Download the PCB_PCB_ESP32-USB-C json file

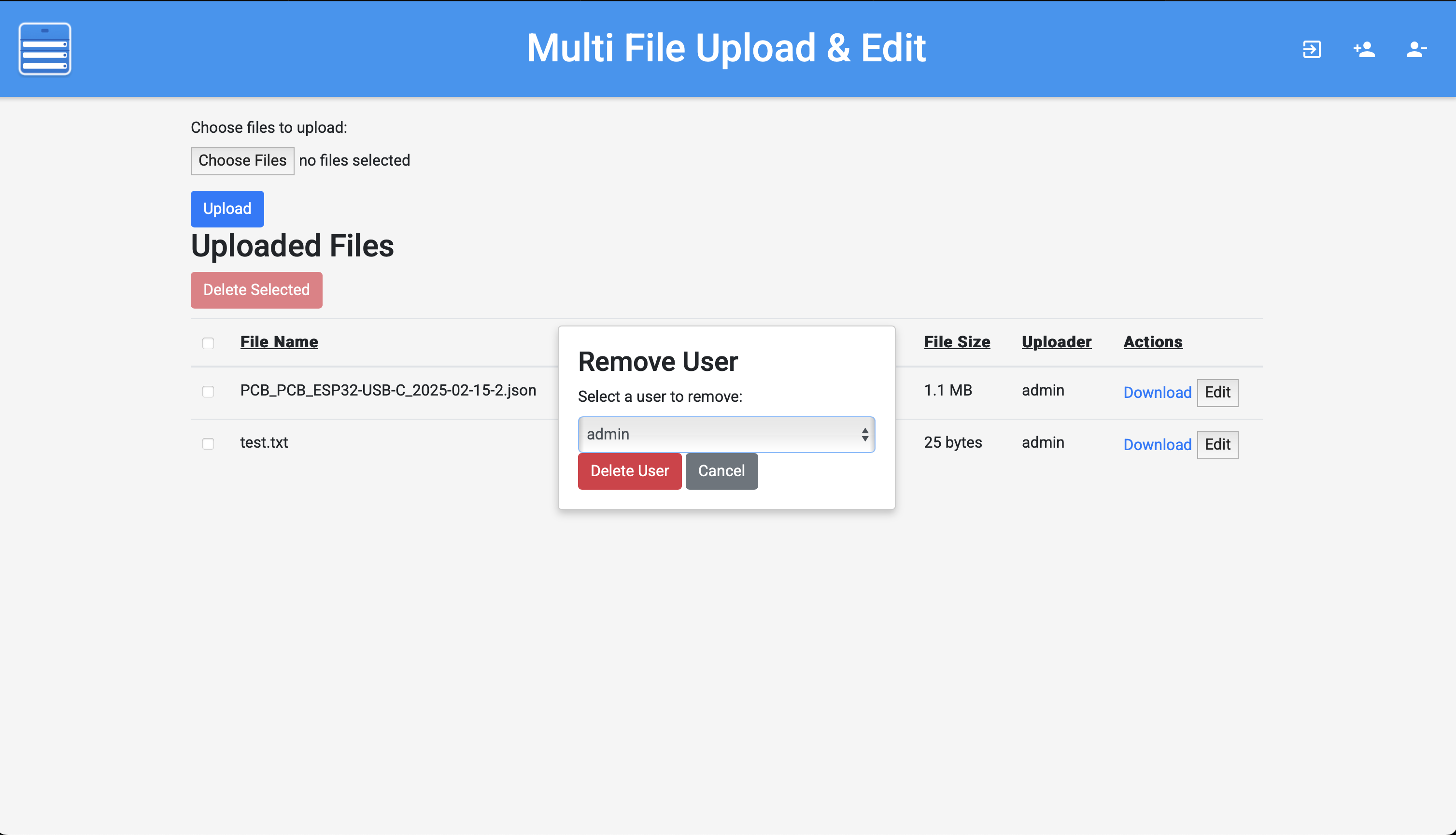coord(1157,392)
